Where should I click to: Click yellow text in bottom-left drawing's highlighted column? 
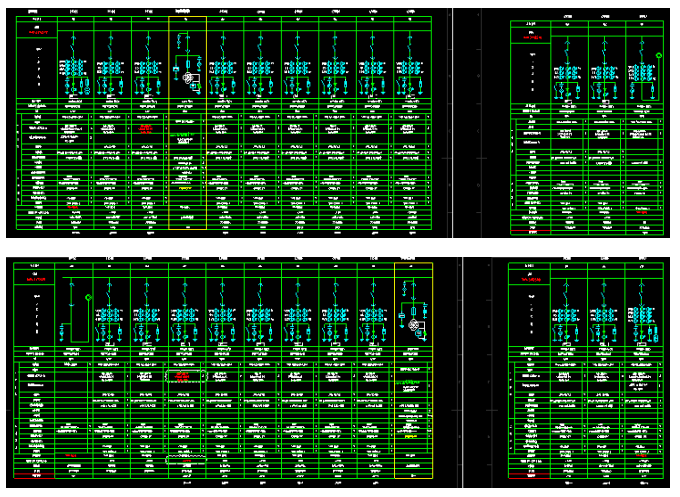(411, 436)
